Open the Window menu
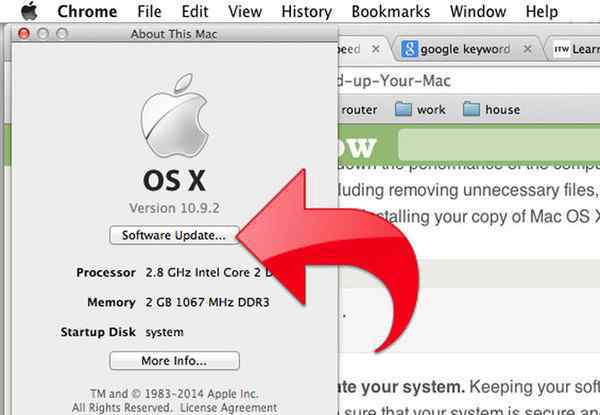Screen dimensions: 600x415 point(478,11)
